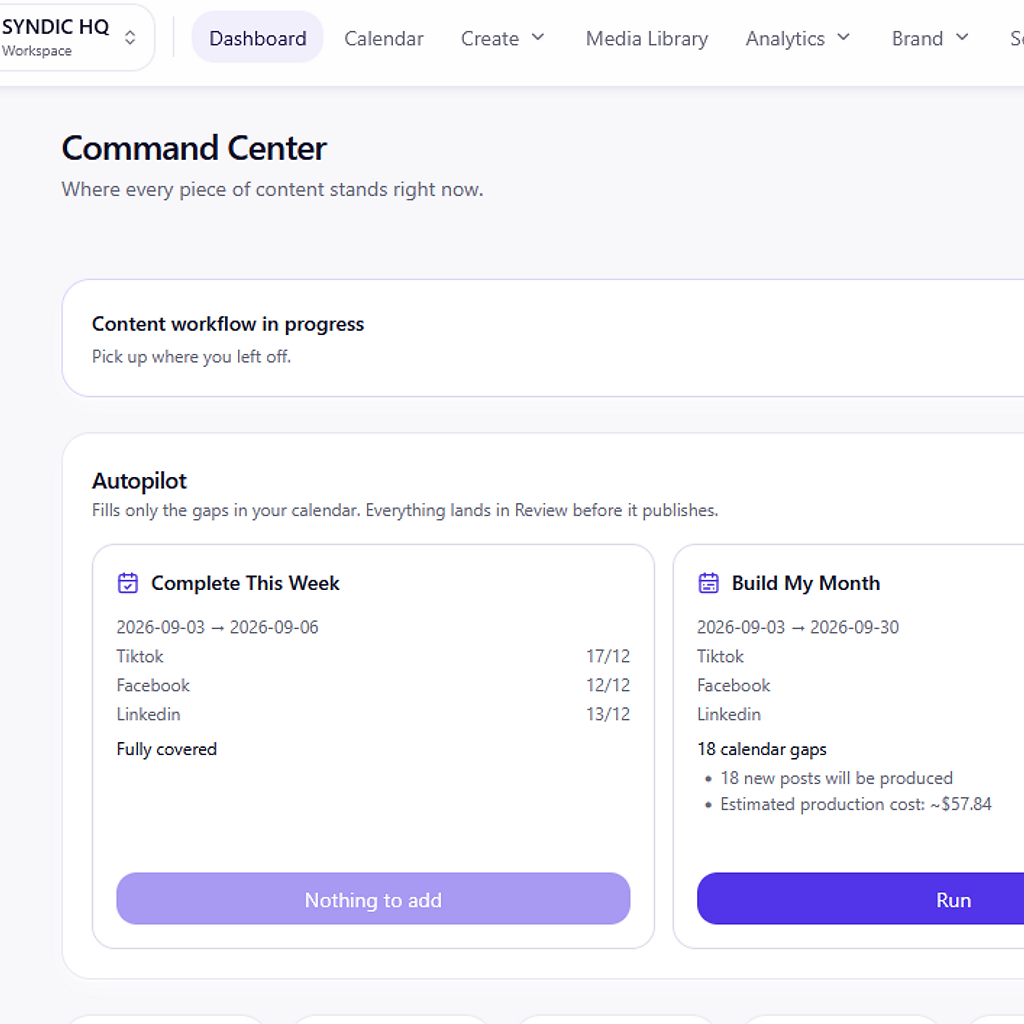Click the Linkedin row in Complete This Week
Viewport: 1024px width, 1024px height.
[x=373, y=714]
